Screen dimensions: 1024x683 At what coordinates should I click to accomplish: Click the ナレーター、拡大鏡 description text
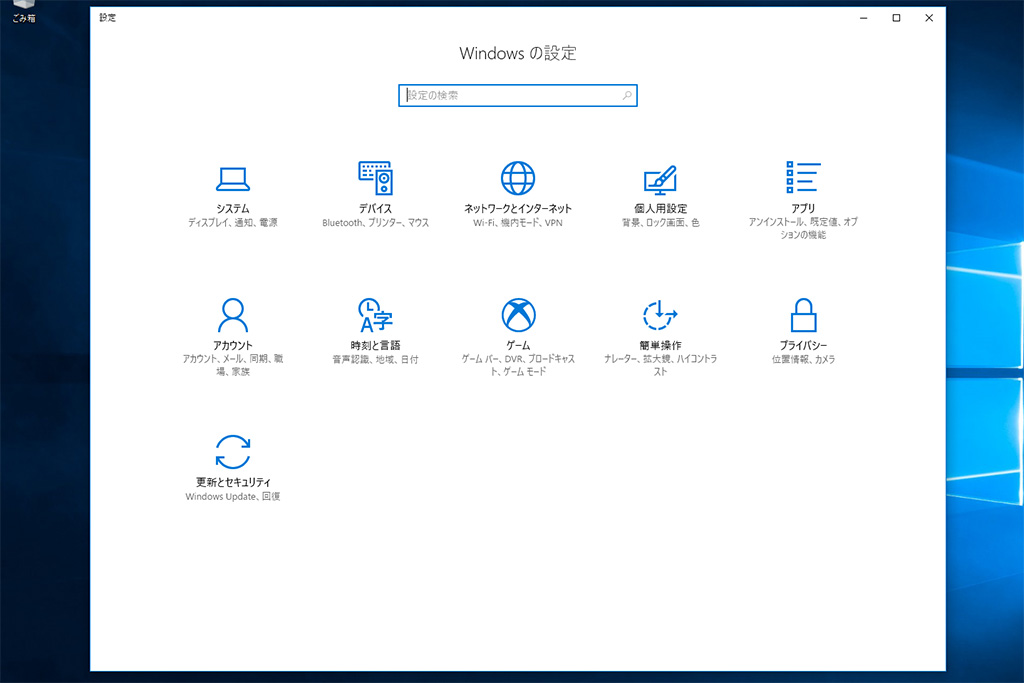tap(660, 365)
